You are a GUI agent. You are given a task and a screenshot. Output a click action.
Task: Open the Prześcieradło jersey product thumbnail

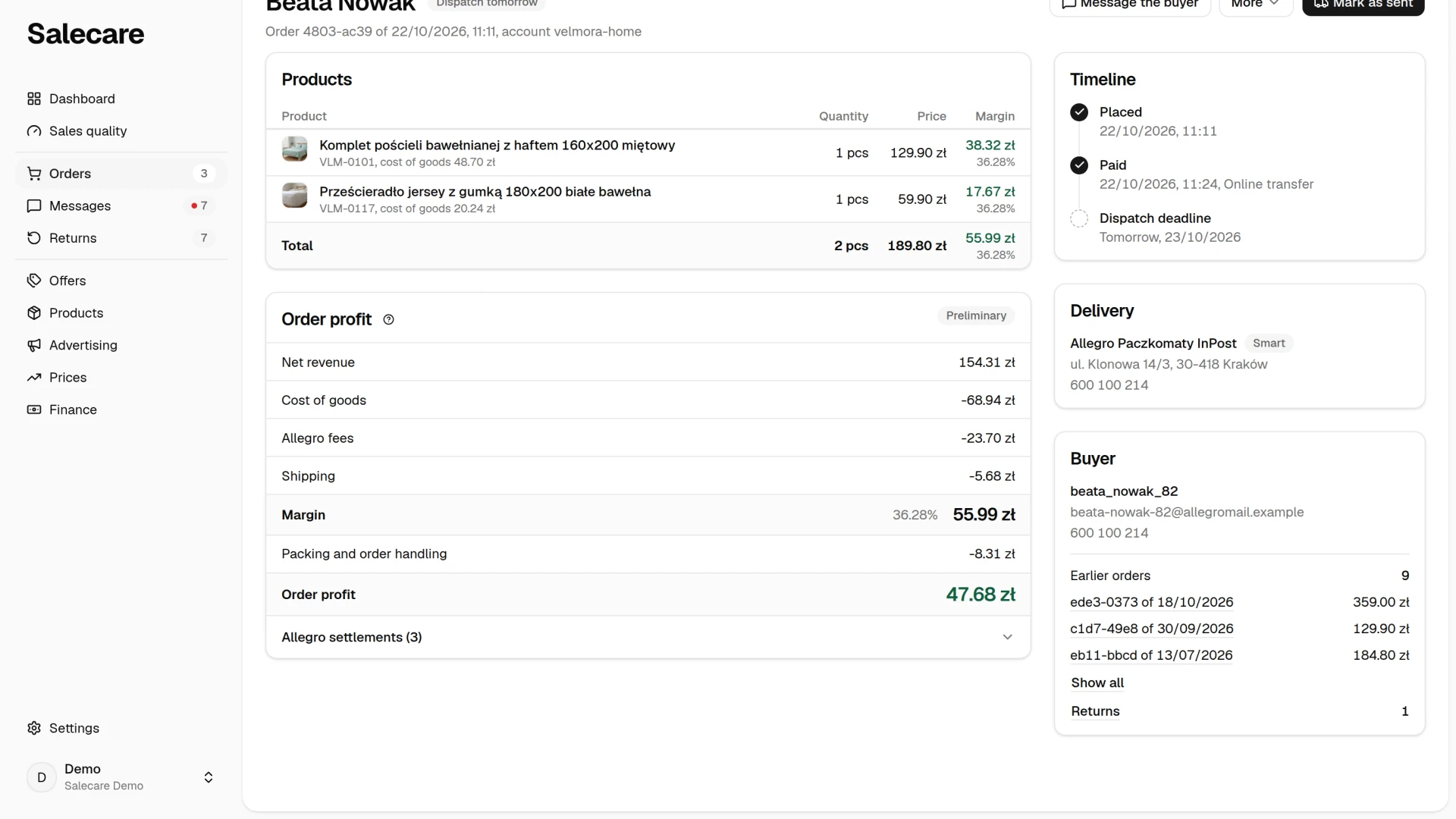(294, 195)
